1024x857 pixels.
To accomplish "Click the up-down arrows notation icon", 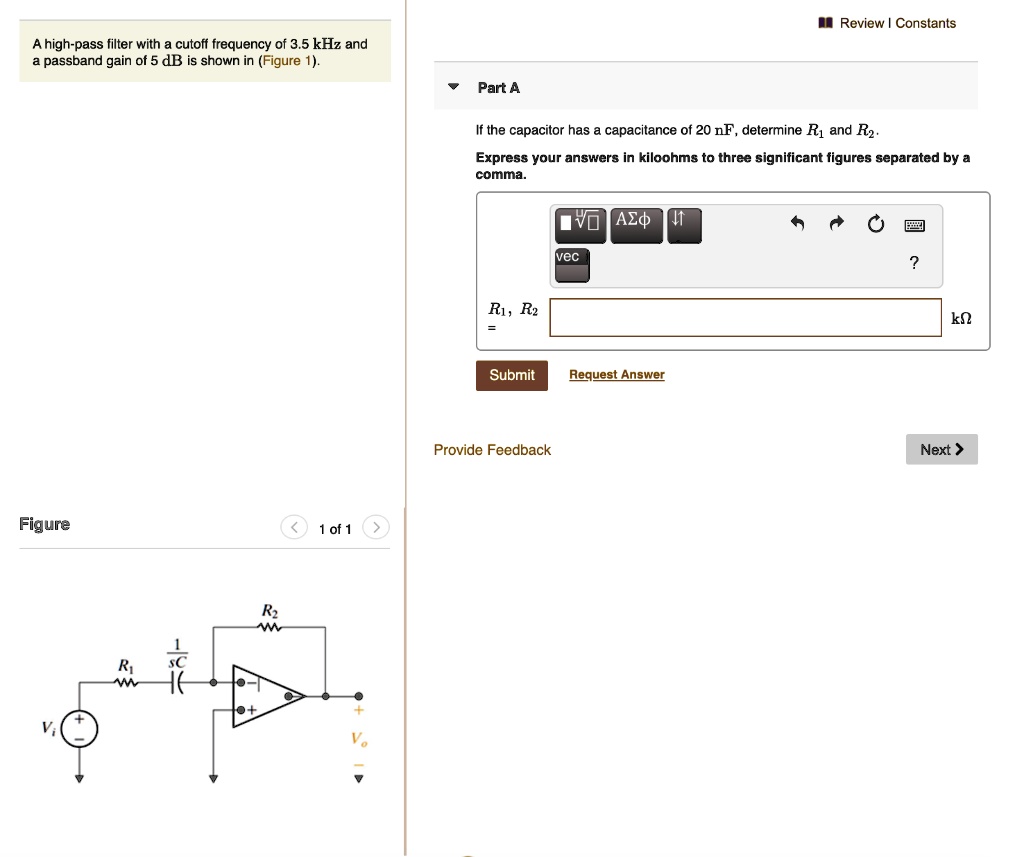I will pyautogui.click(x=686, y=225).
